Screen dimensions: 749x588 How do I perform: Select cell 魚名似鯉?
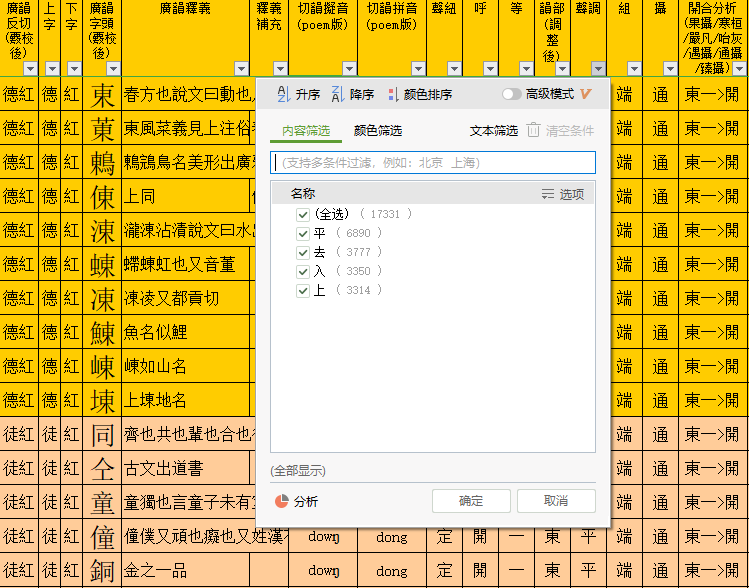(x=186, y=332)
